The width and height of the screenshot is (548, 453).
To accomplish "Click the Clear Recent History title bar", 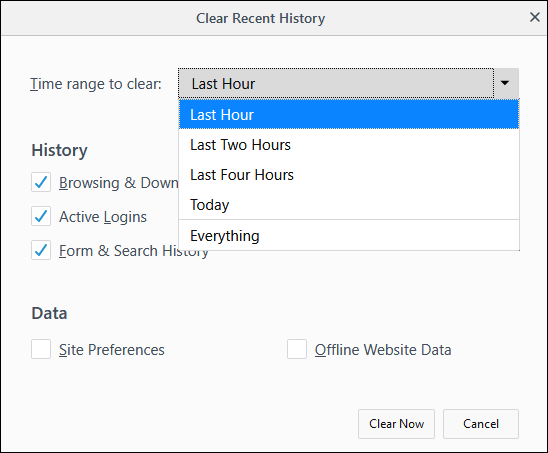I will point(260,18).
